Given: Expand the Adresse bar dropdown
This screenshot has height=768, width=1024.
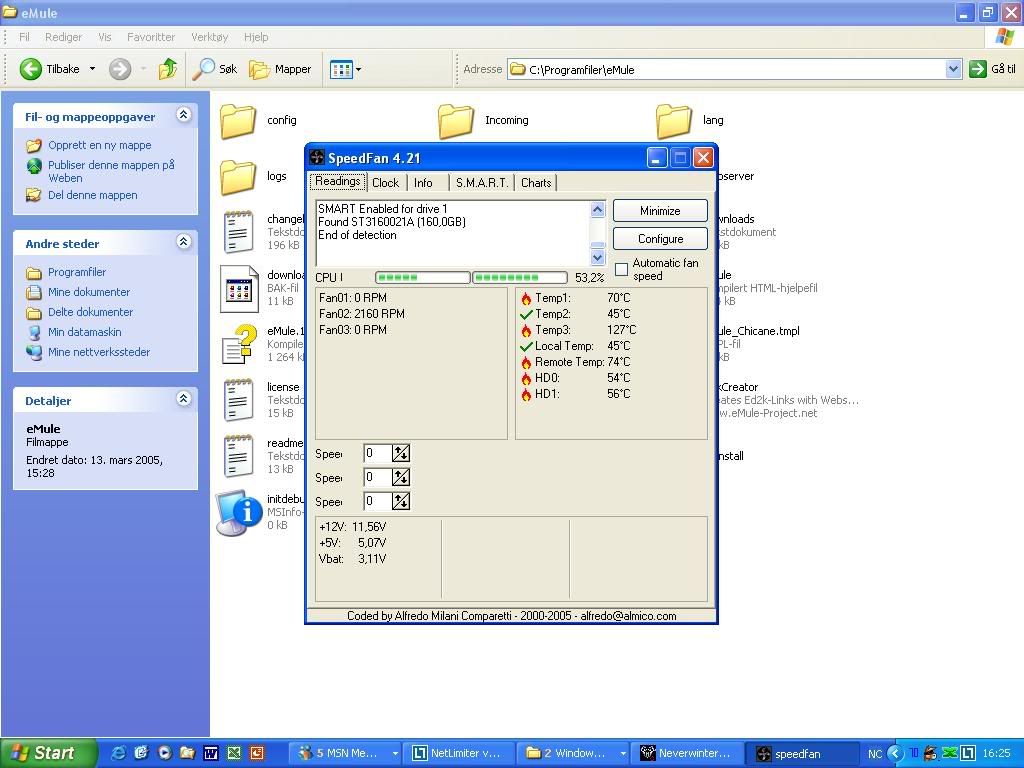Looking at the screenshot, I should 953,69.
